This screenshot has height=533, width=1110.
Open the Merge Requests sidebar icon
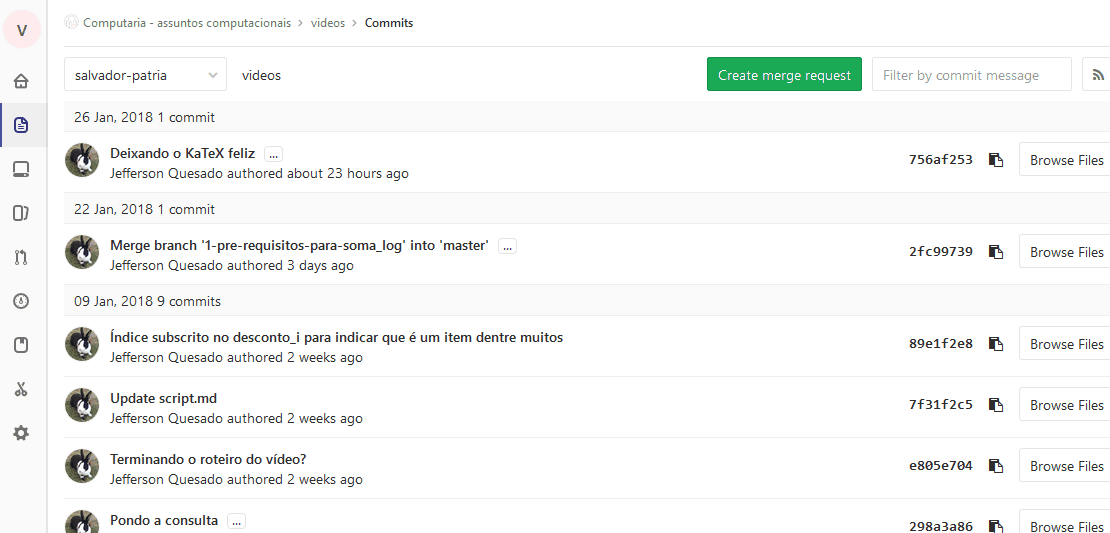[21, 258]
